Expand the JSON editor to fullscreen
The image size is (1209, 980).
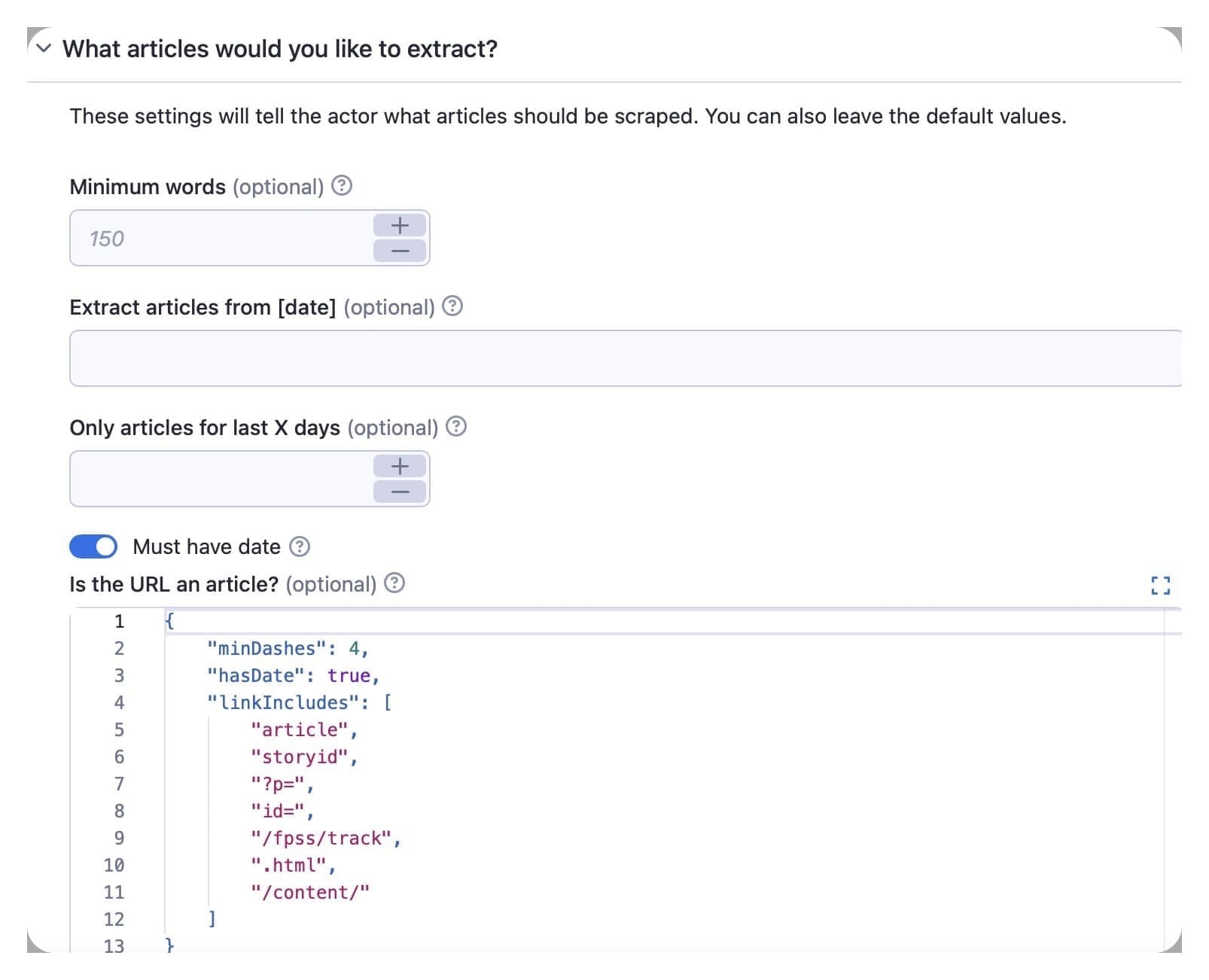1162,585
